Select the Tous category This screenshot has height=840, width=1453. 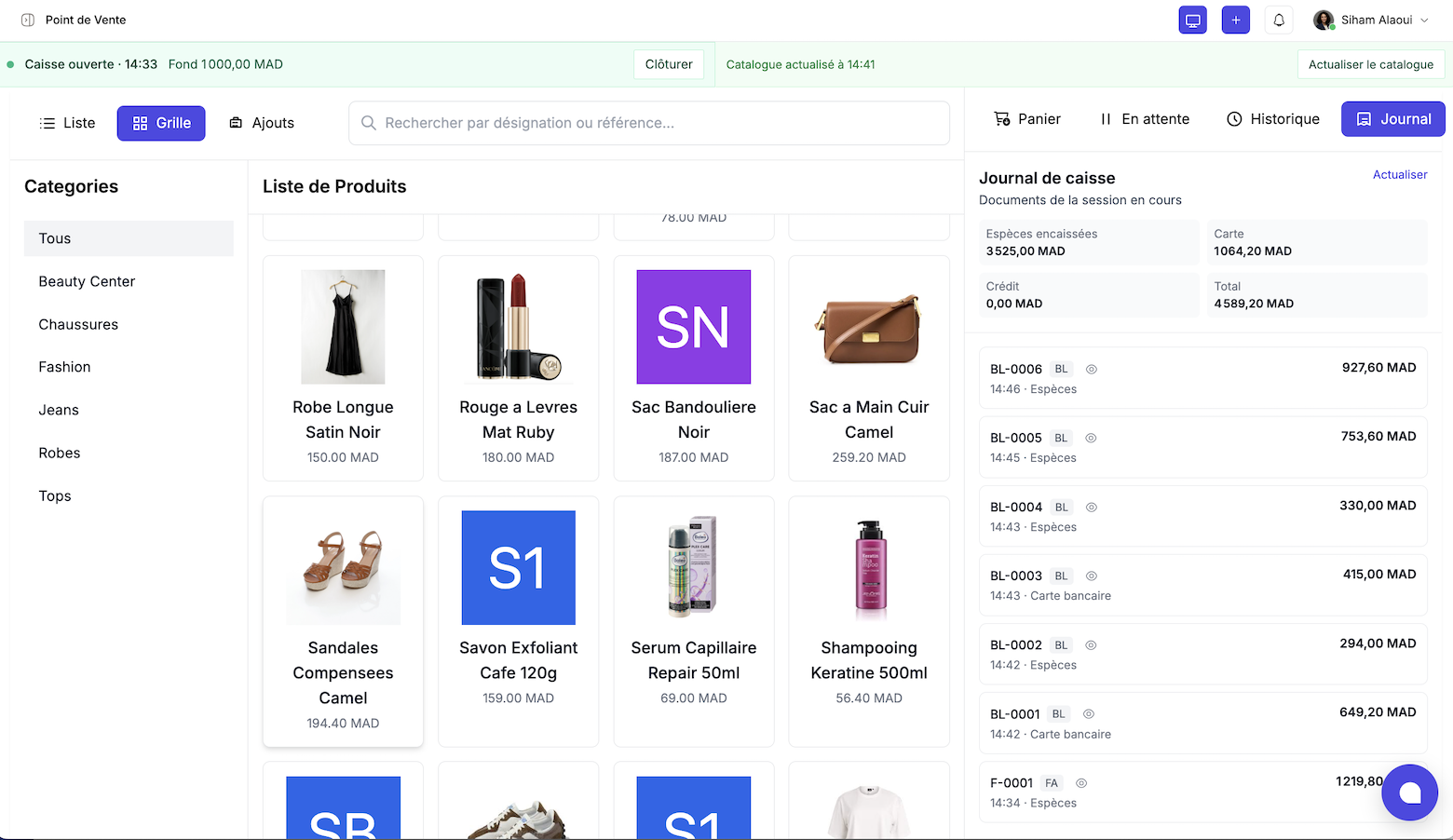tap(129, 238)
